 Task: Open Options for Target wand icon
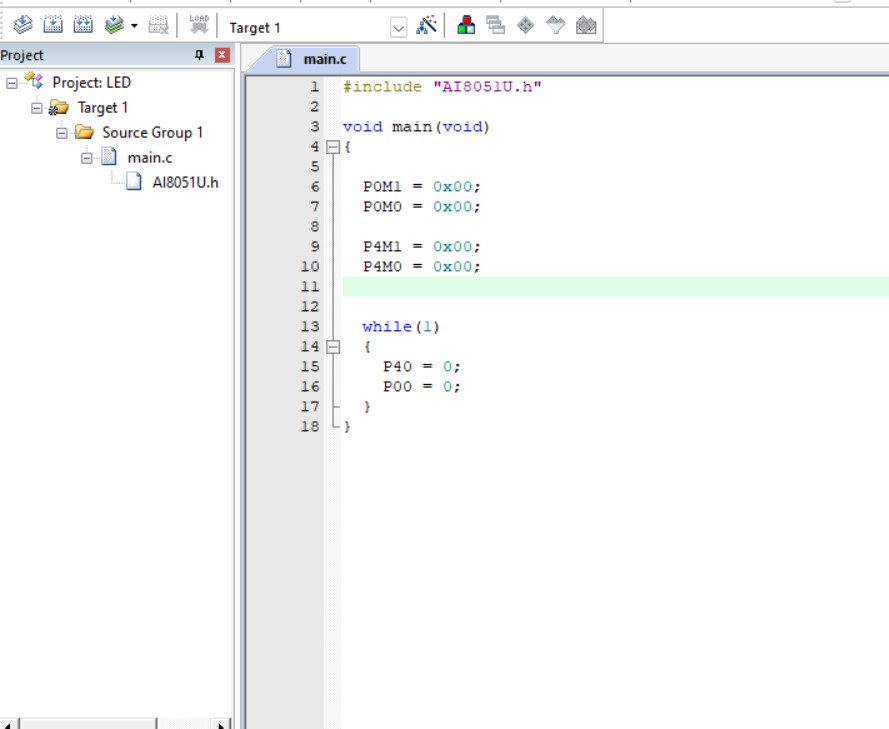point(426,25)
